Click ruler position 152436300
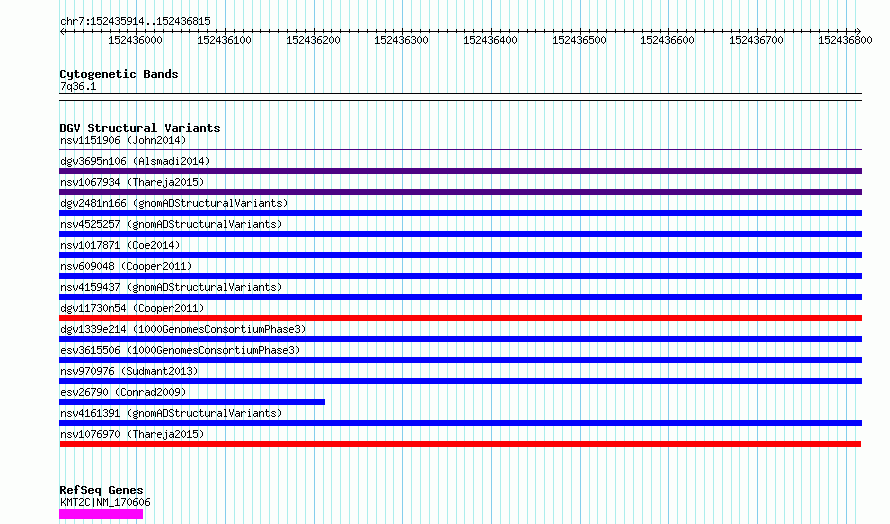Viewport: 890px width, 524px height. coord(401,40)
